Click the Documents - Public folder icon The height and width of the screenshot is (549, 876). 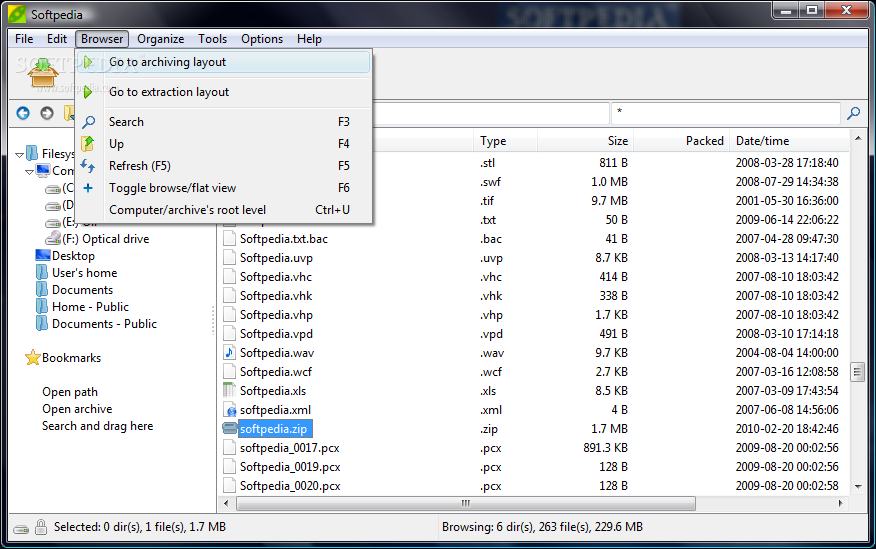click(x=42, y=323)
